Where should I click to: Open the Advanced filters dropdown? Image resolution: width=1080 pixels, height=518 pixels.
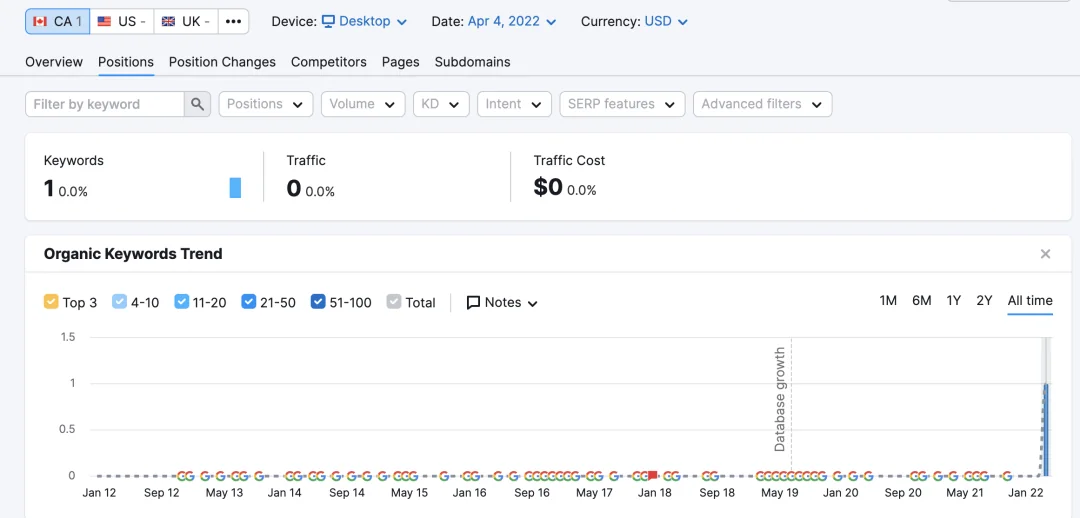click(762, 104)
